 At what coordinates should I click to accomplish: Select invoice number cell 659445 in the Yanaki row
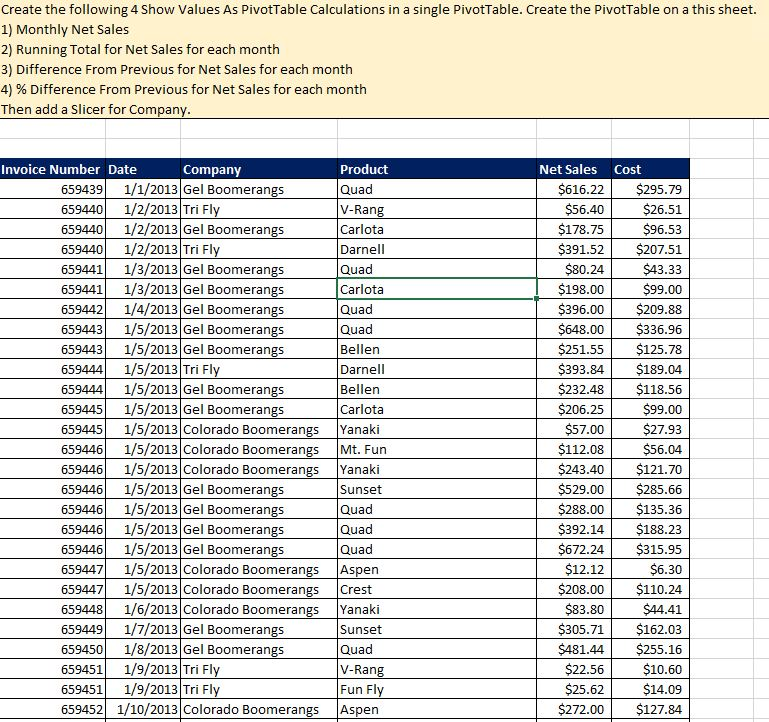point(52,430)
